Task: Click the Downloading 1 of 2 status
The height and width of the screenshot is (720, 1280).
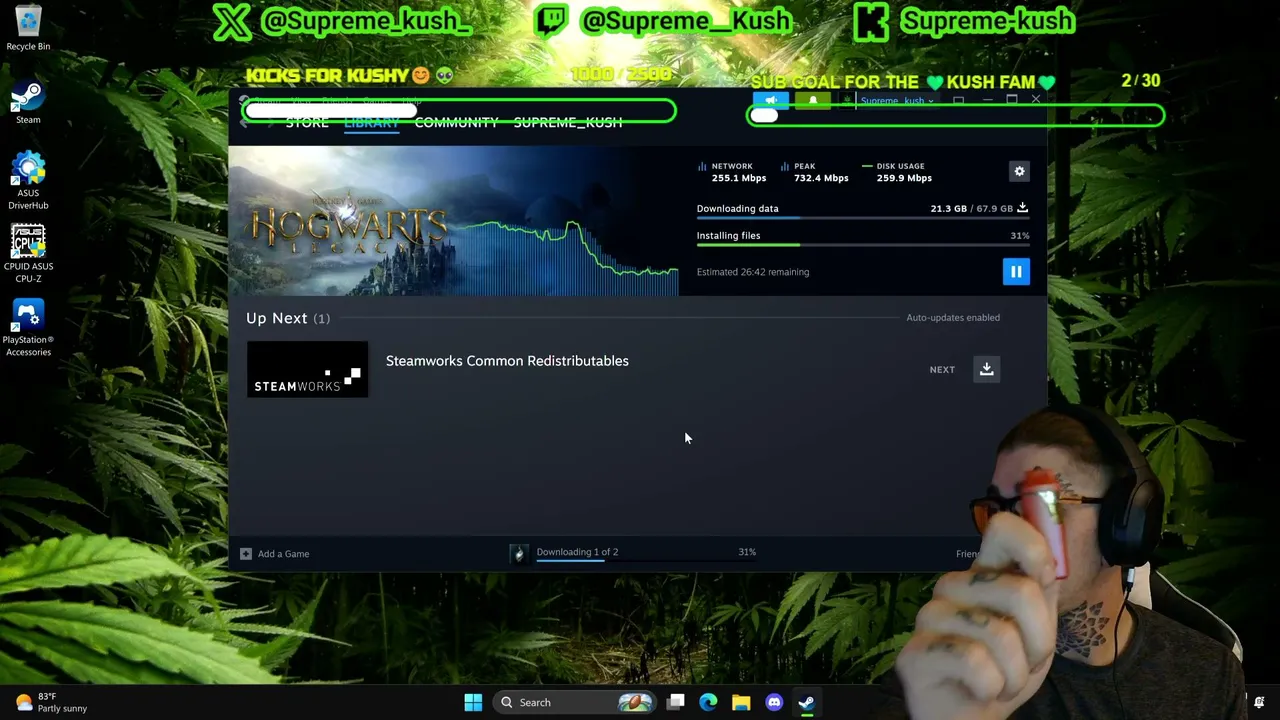Action: point(577,551)
